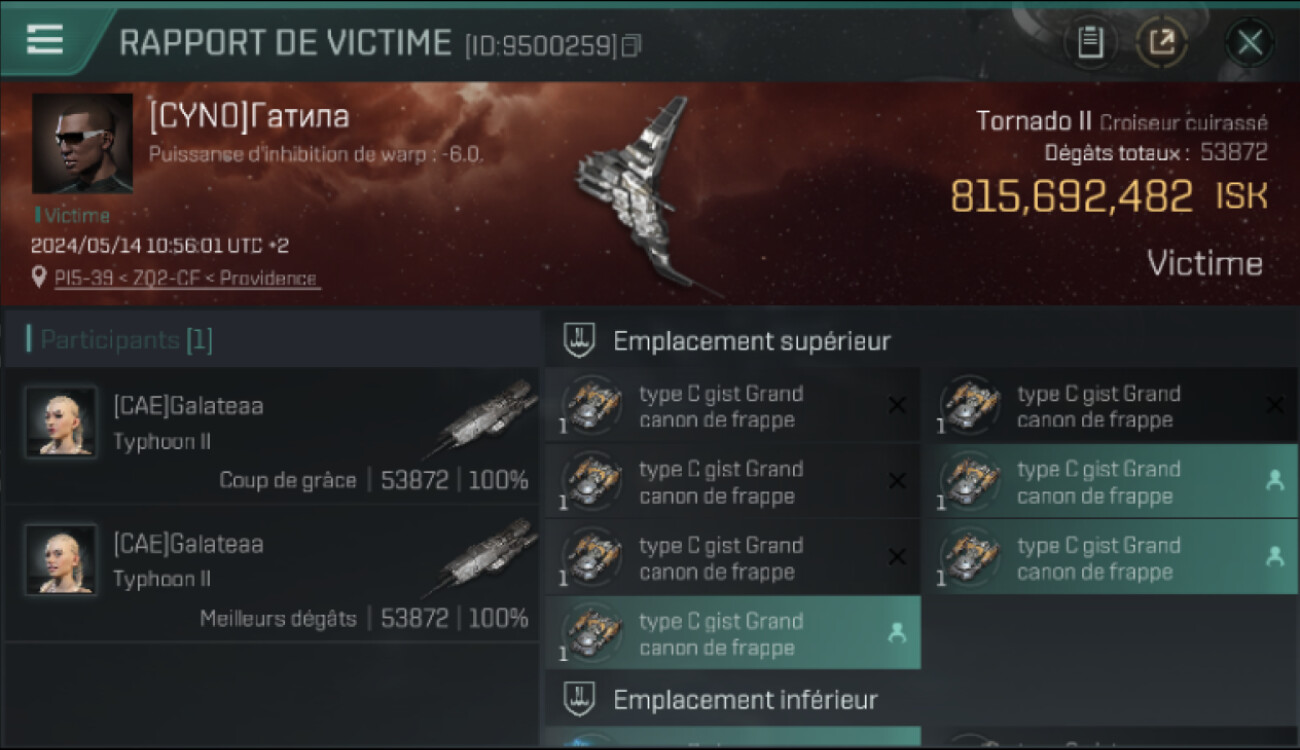This screenshot has width=1300, height=750.
Task: Open Galateaa's Coup de grâce portrait
Action: pyautogui.click(x=61, y=422)
